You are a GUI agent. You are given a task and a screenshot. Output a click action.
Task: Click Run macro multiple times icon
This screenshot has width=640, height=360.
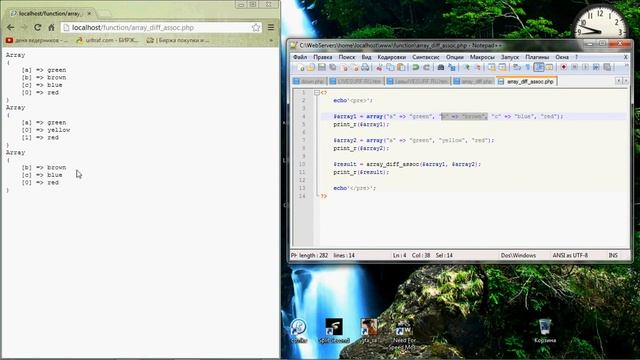point(596,67)
